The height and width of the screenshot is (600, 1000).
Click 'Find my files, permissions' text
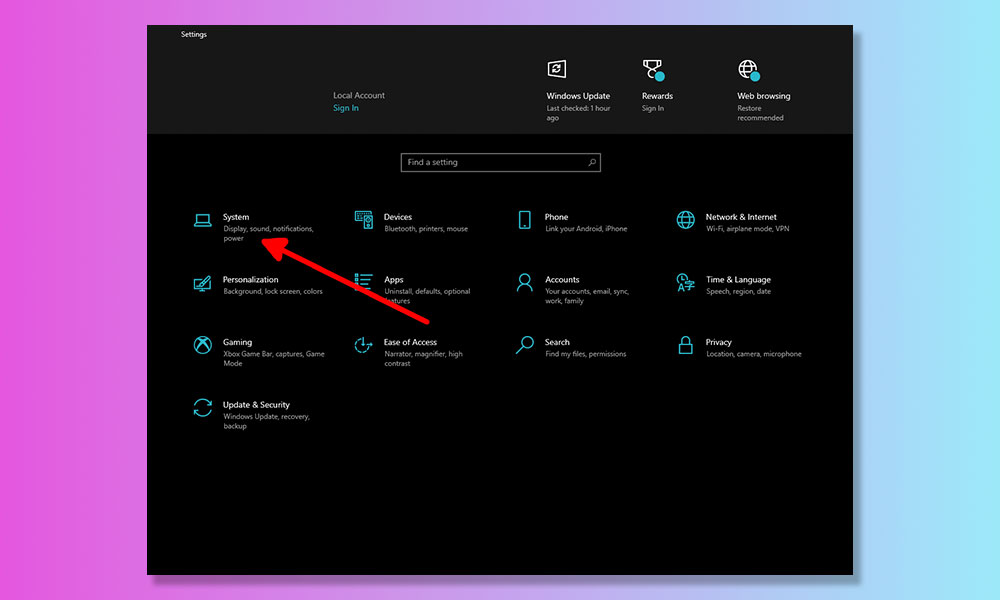tap(585, 354)
